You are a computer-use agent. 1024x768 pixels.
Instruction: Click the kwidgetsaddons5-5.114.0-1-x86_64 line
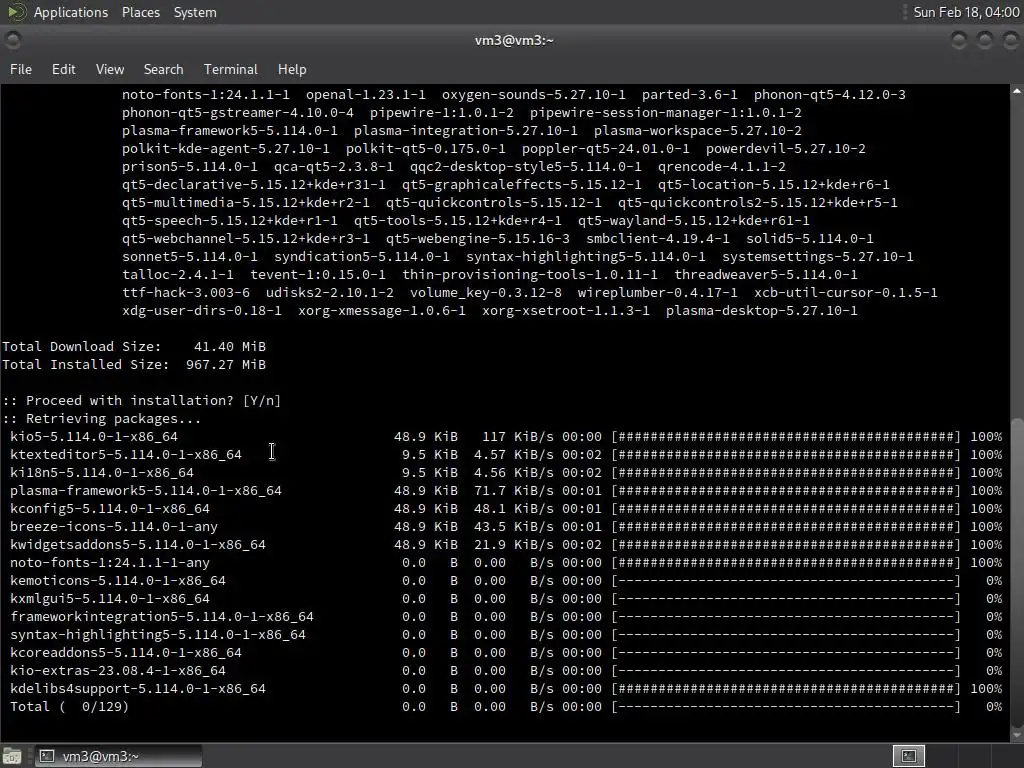pyautogui.click(x=505, y=544)
